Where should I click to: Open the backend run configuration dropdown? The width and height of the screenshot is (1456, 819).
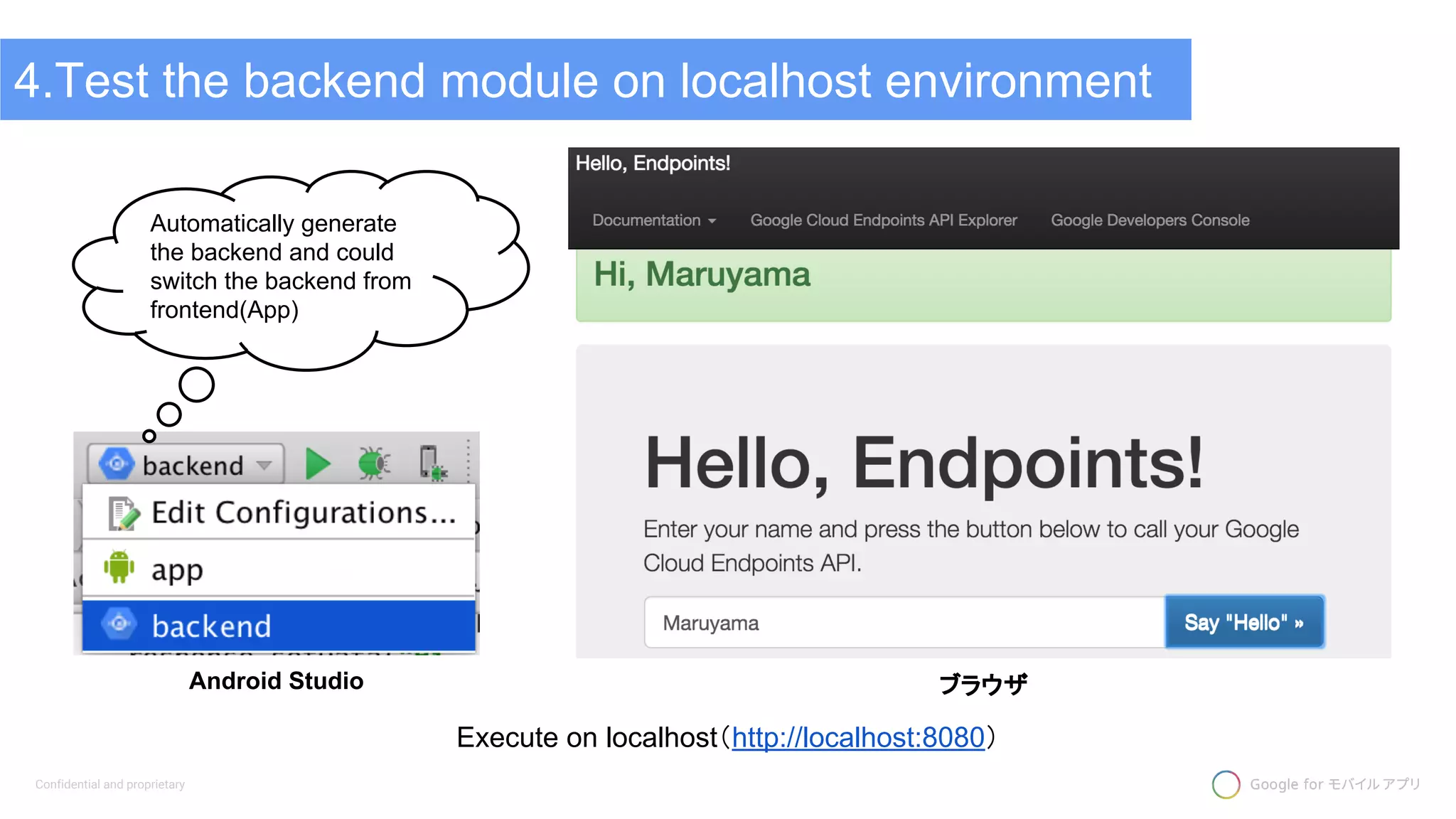[186, 465]
